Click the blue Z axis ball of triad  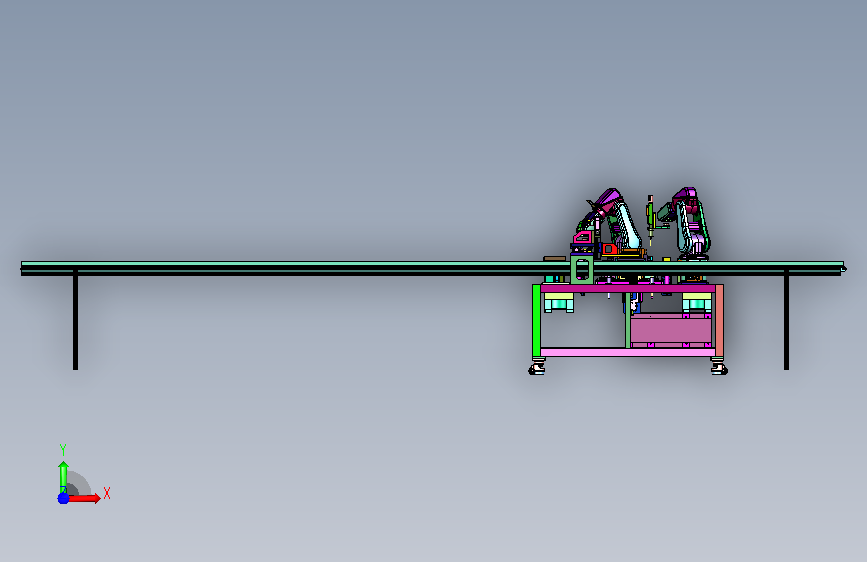64,498
